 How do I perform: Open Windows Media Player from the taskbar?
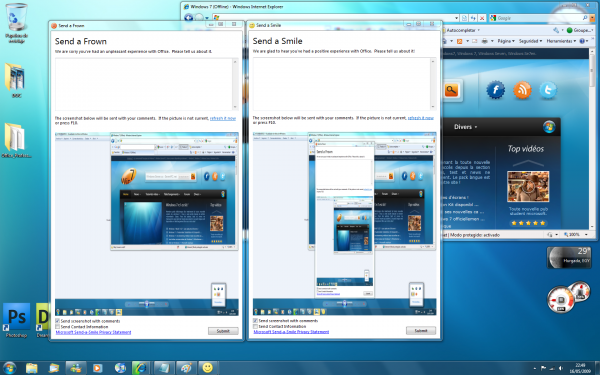[x=97, y=368]
